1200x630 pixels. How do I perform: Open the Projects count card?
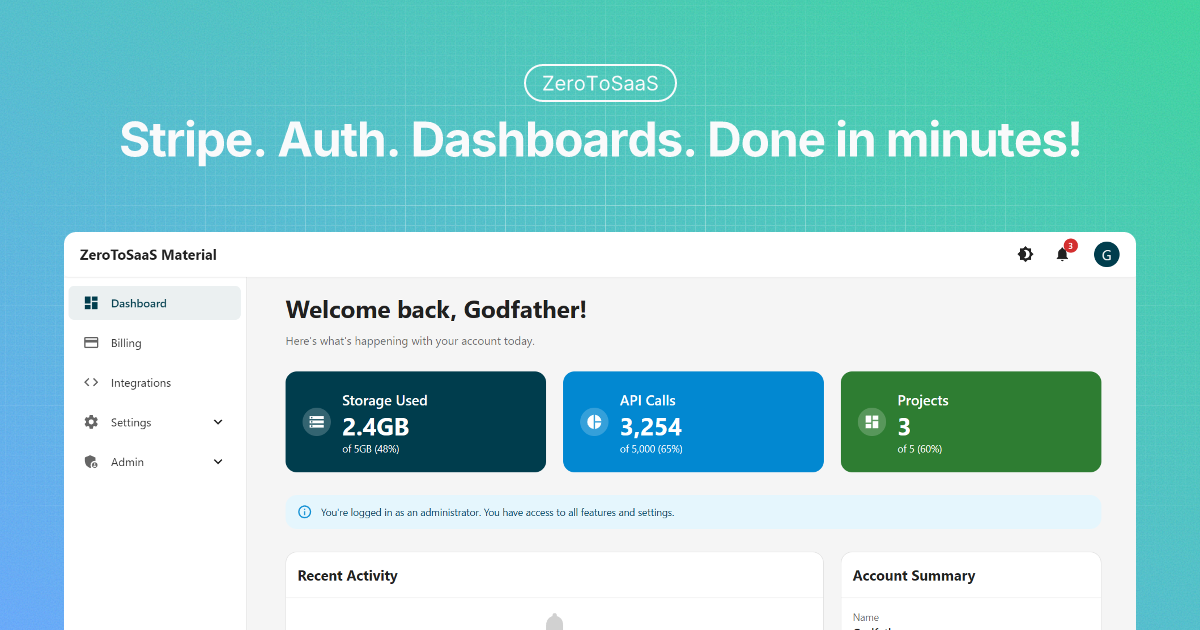click(x=971, y=422)
